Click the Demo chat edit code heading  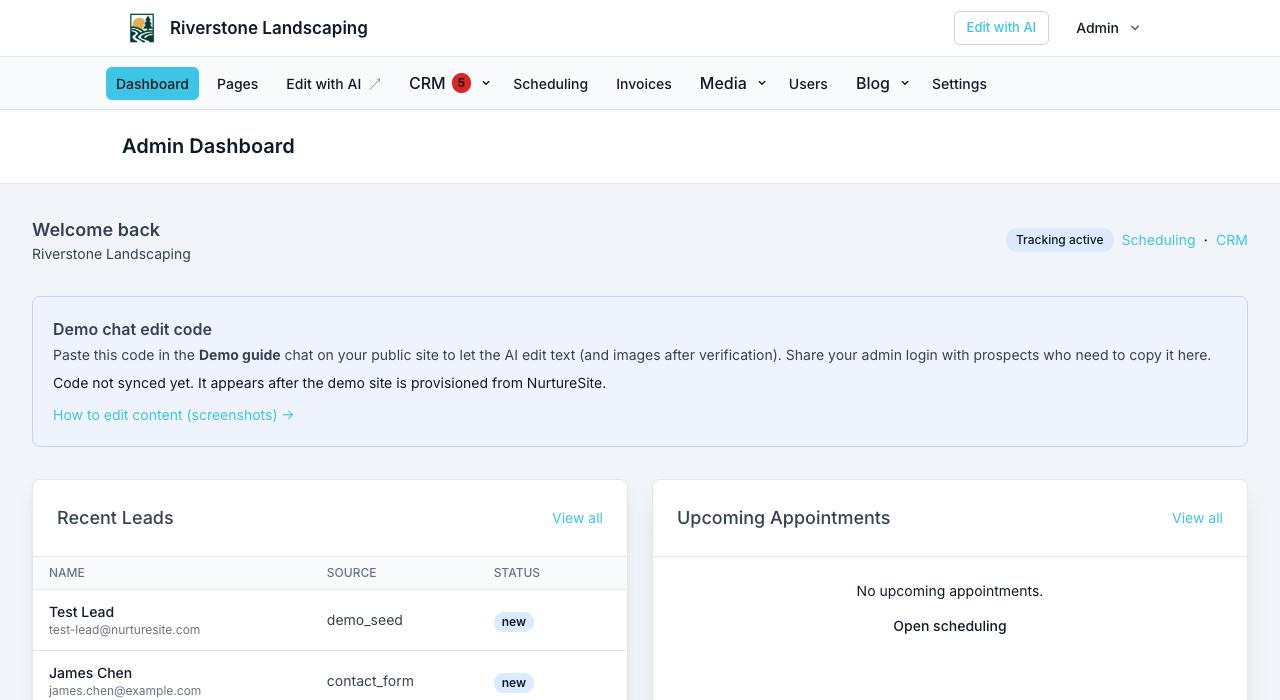click(132, 329)
